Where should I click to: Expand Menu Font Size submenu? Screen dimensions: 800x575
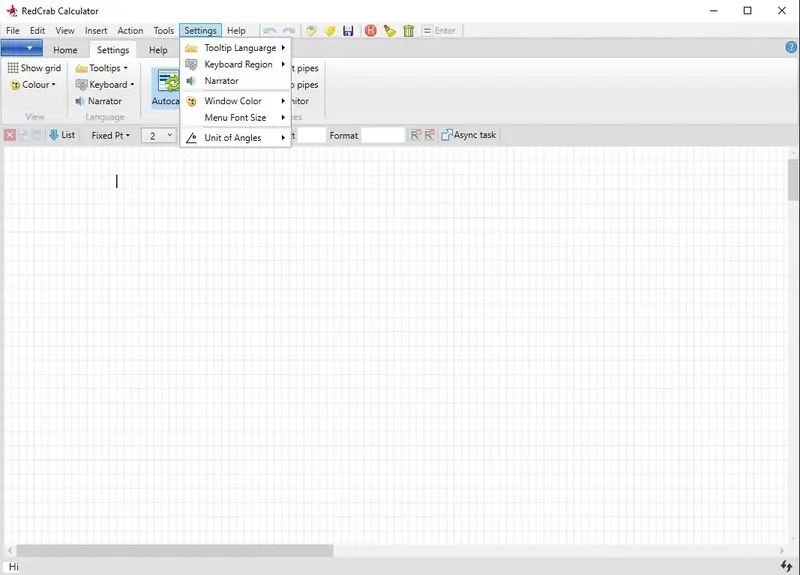tap(236, 117)
